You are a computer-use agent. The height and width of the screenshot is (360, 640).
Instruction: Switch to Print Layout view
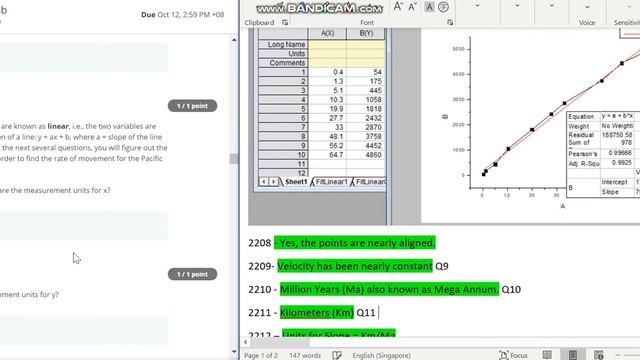573,355
